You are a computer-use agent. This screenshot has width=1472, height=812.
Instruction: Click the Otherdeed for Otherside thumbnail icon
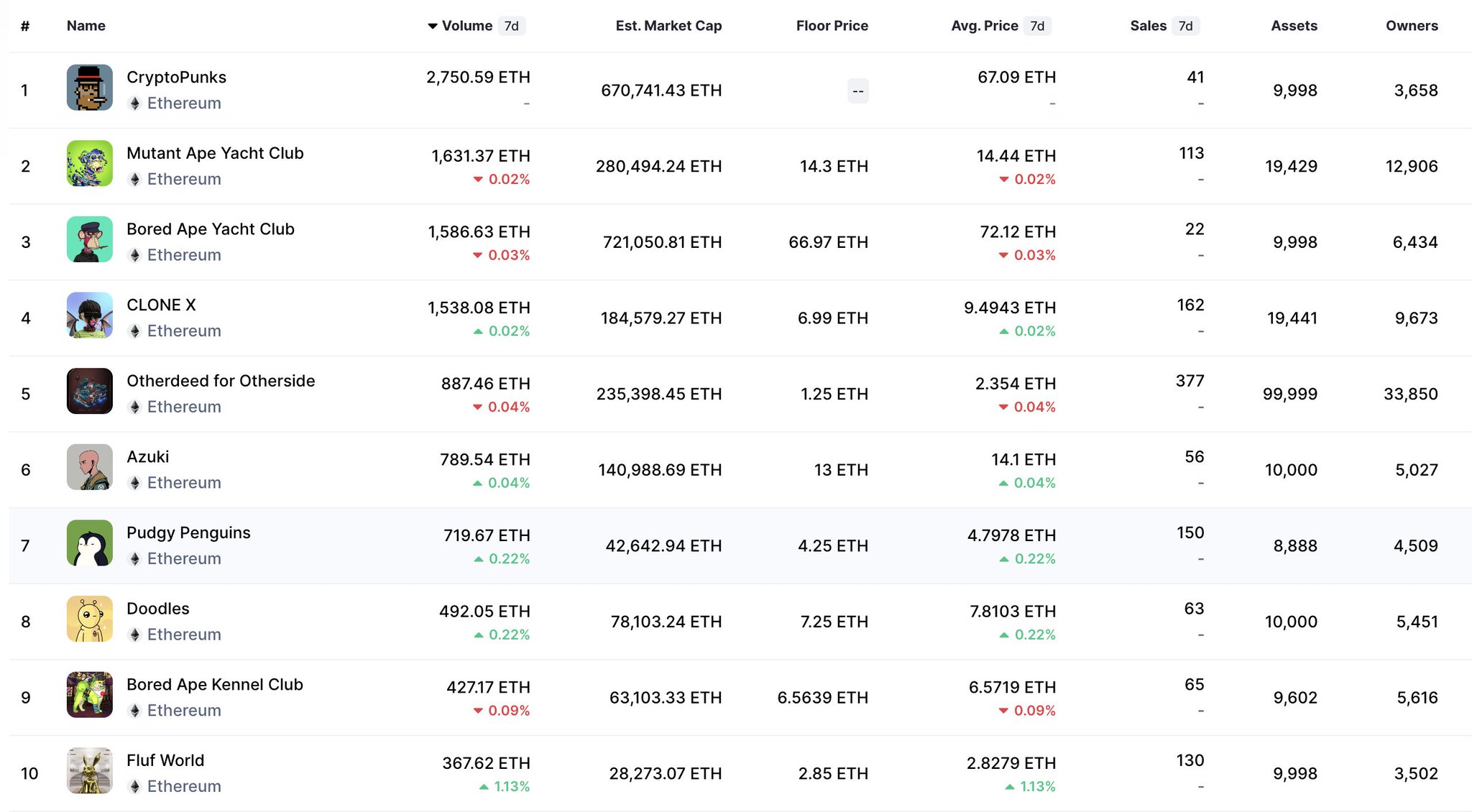pyautogui.click(x=90, y=391)
